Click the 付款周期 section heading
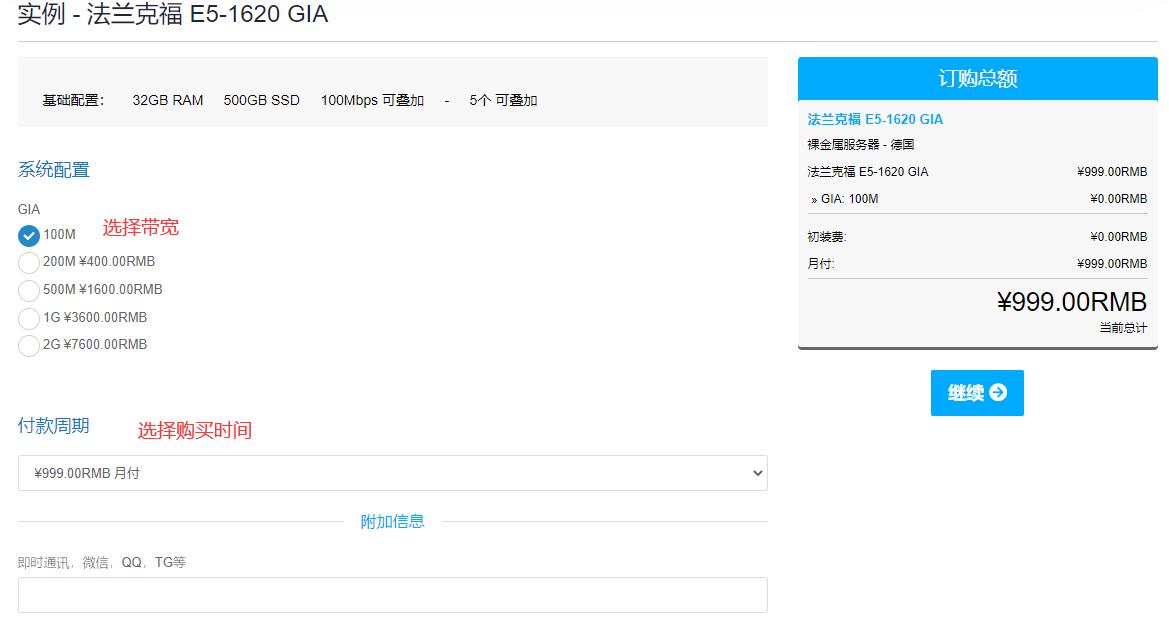This screenshot has height=622, width=1169. click(54, 426)
